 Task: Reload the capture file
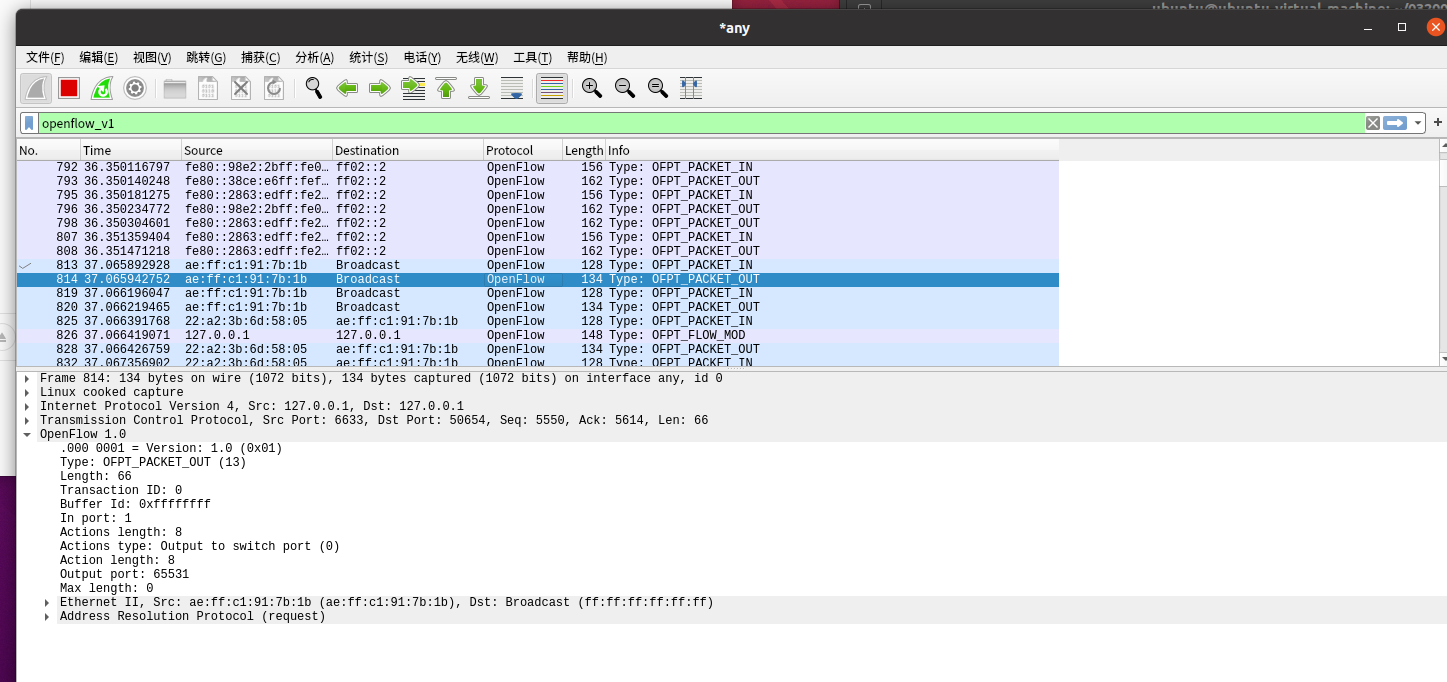click(x=274, y=88)
